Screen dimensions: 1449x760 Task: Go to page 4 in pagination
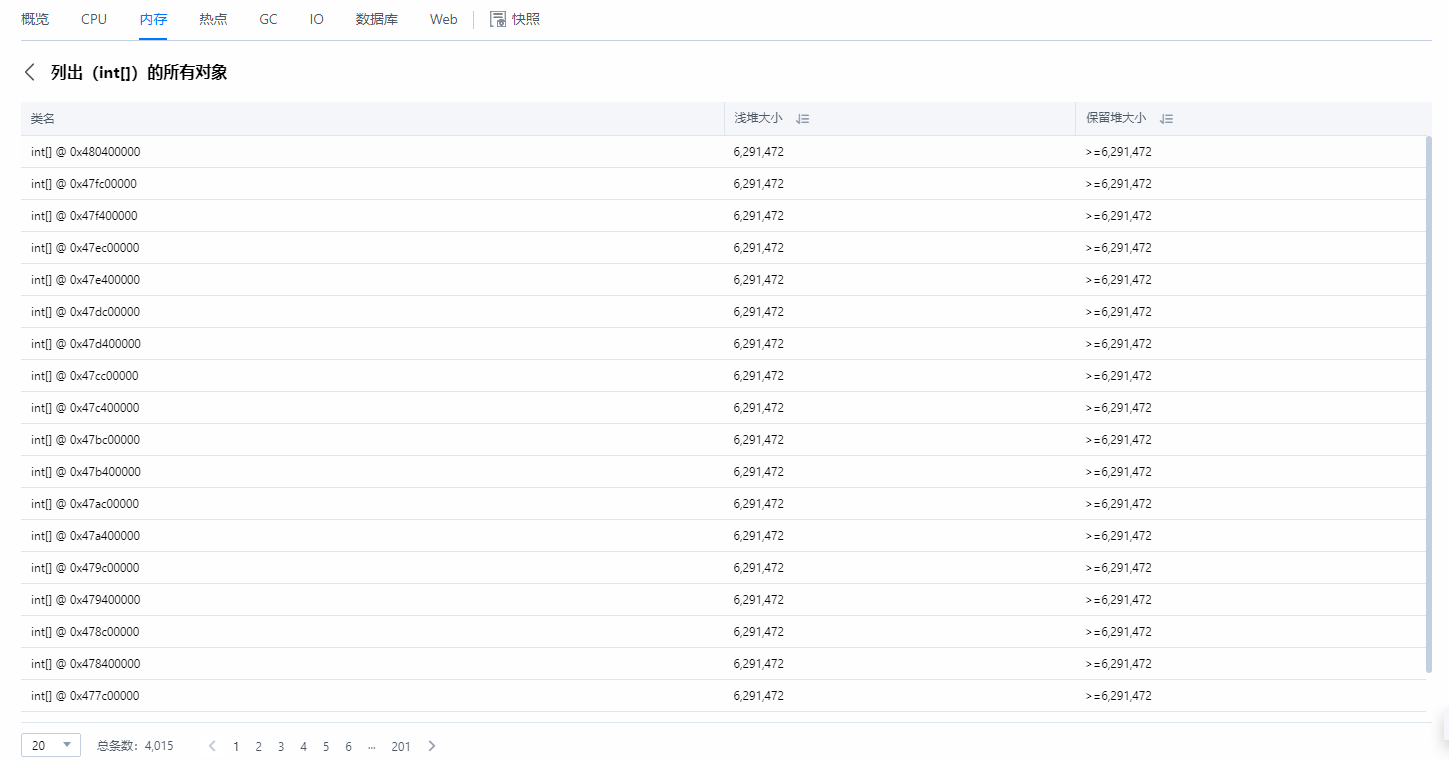click(303, 746)
